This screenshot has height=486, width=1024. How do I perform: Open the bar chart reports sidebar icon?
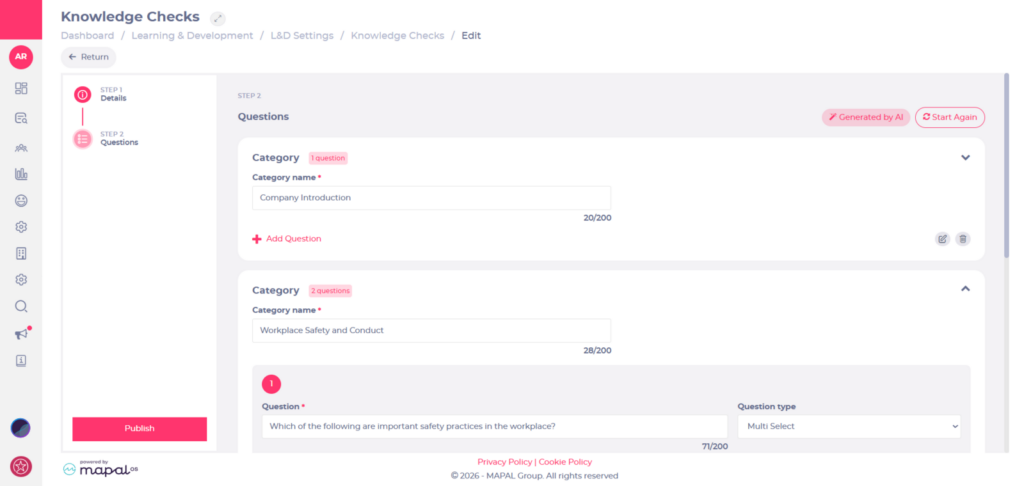(21, 174)
